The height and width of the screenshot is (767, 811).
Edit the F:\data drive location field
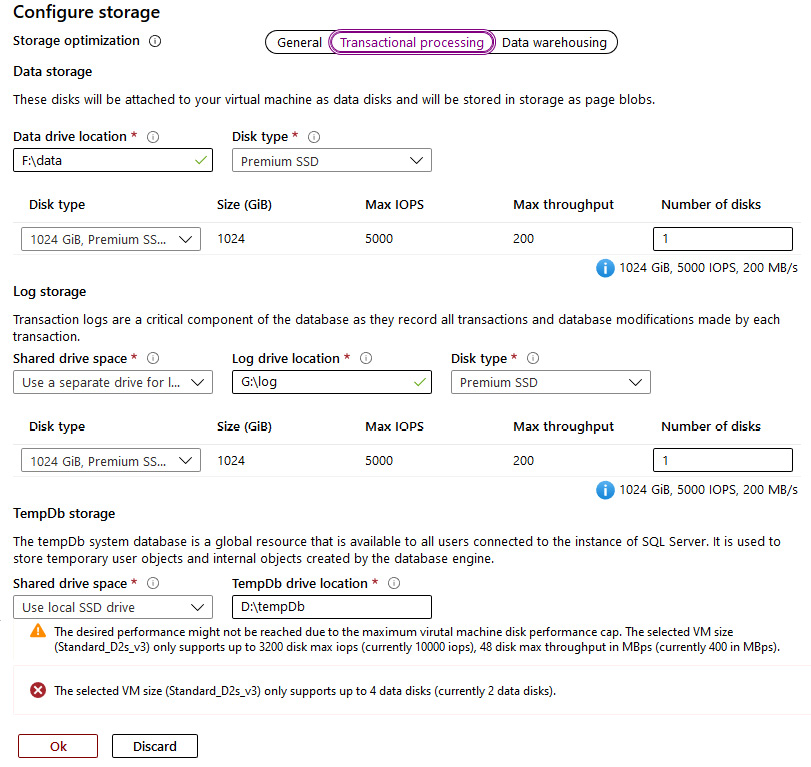coord(113,160)
